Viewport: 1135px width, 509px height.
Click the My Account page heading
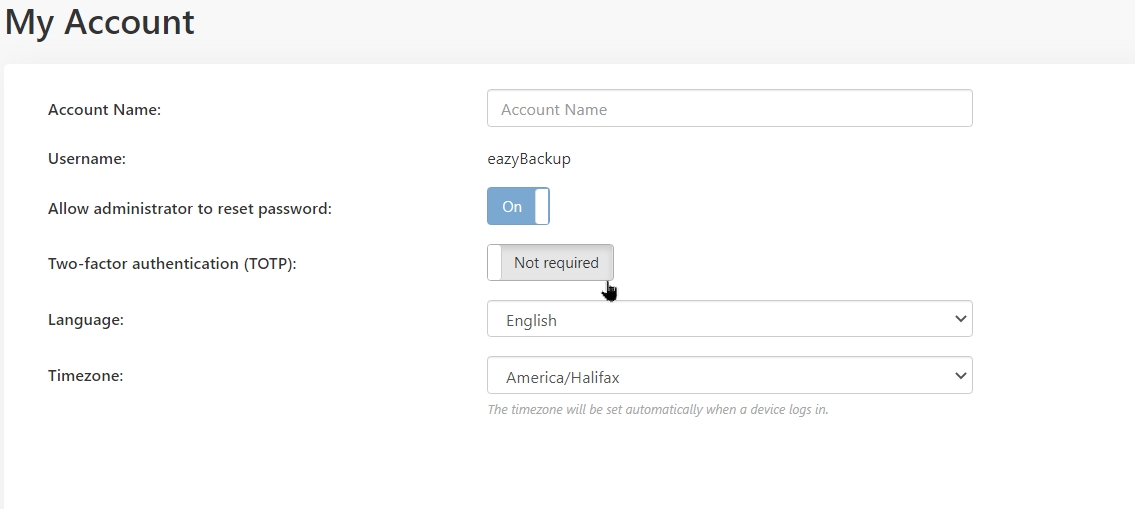(100, 22)
